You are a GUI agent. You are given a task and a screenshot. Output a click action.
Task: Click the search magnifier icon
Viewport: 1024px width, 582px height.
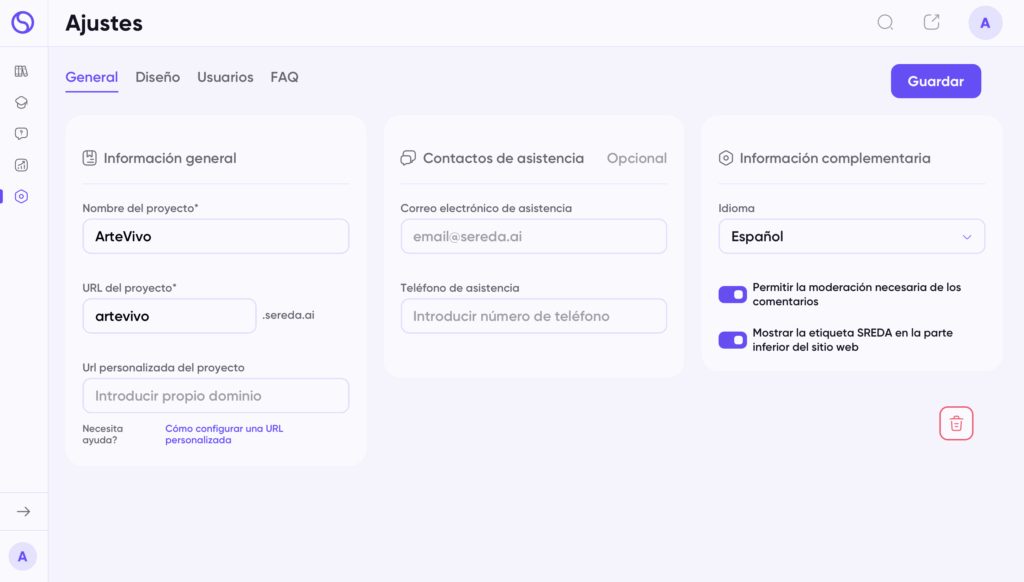pos(885,23)
